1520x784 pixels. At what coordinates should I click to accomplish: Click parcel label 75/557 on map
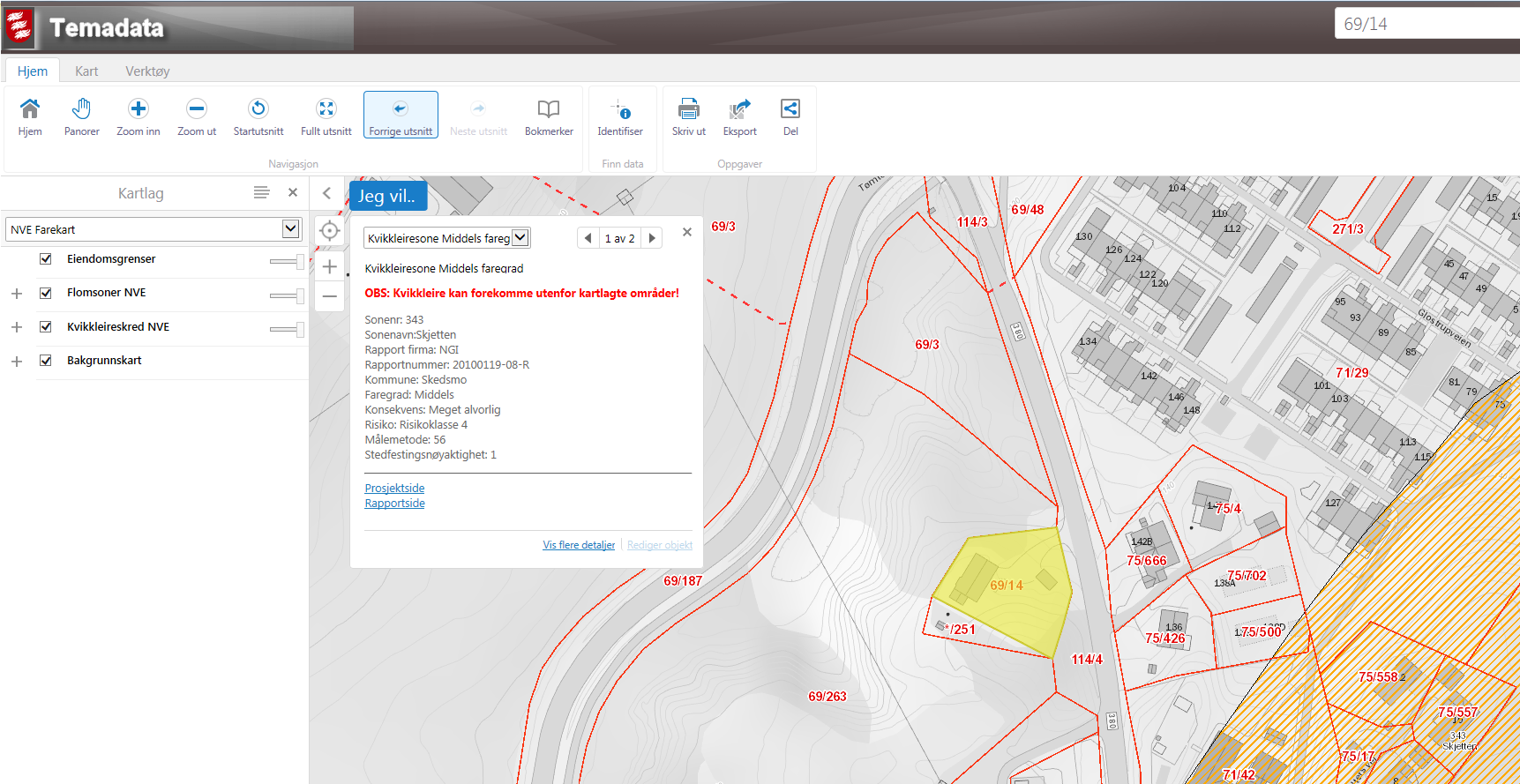point(1458,713)
